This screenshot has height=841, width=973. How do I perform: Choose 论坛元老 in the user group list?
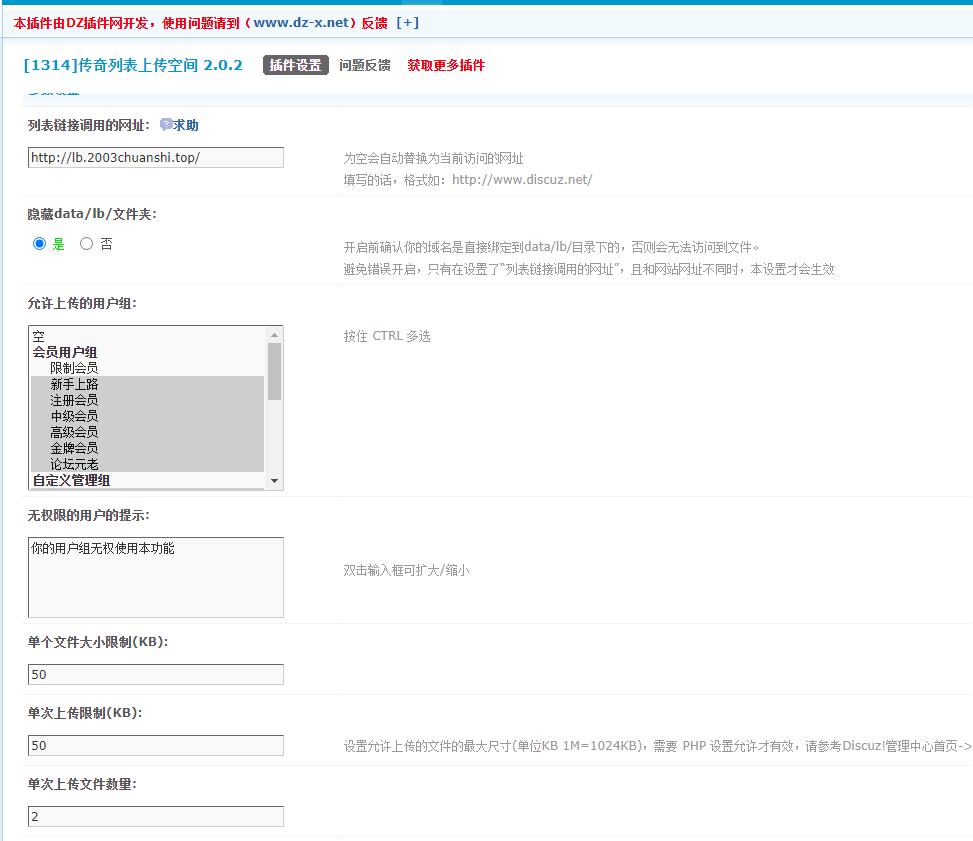(x=74, y=464)
